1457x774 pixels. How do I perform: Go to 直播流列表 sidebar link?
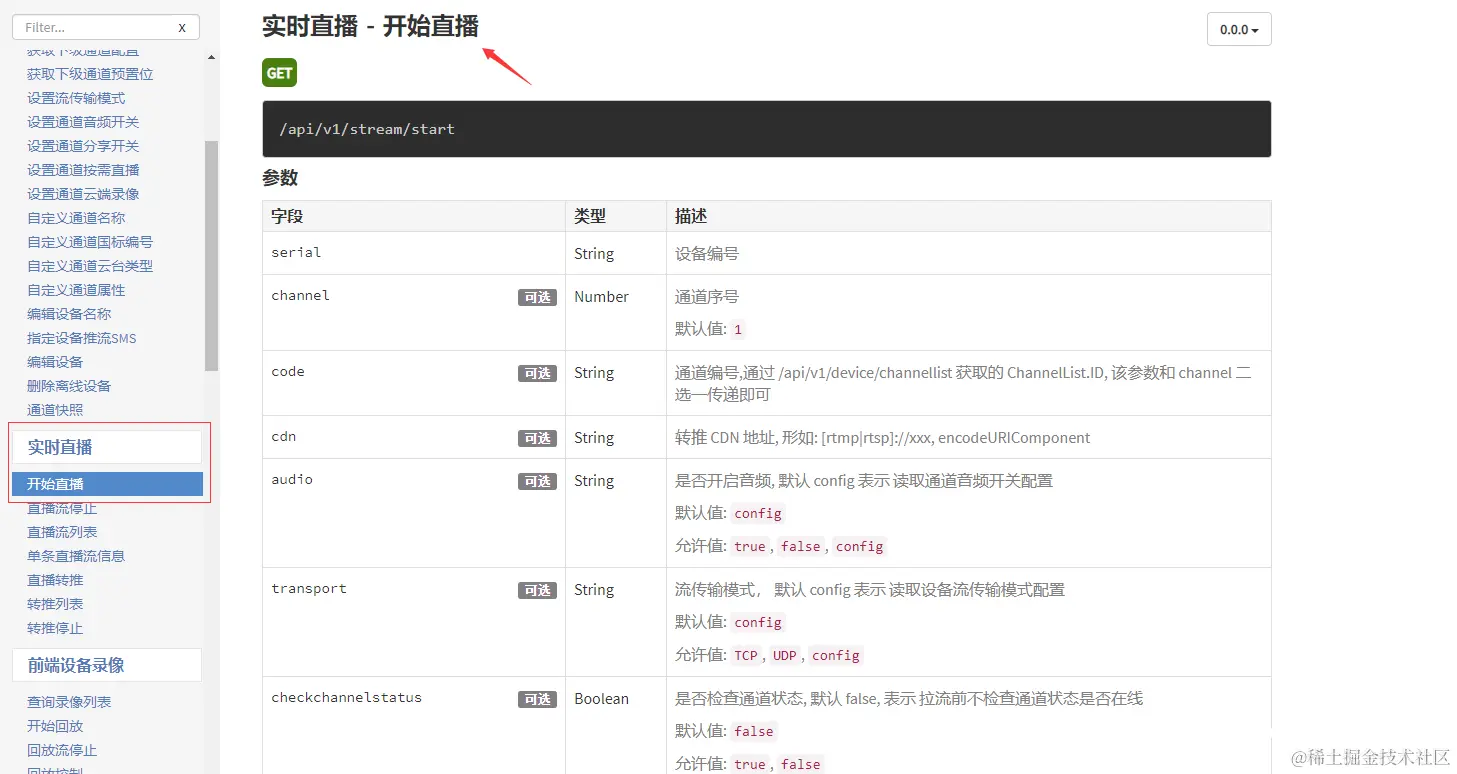pyautogui.click(x=62, y=532)
